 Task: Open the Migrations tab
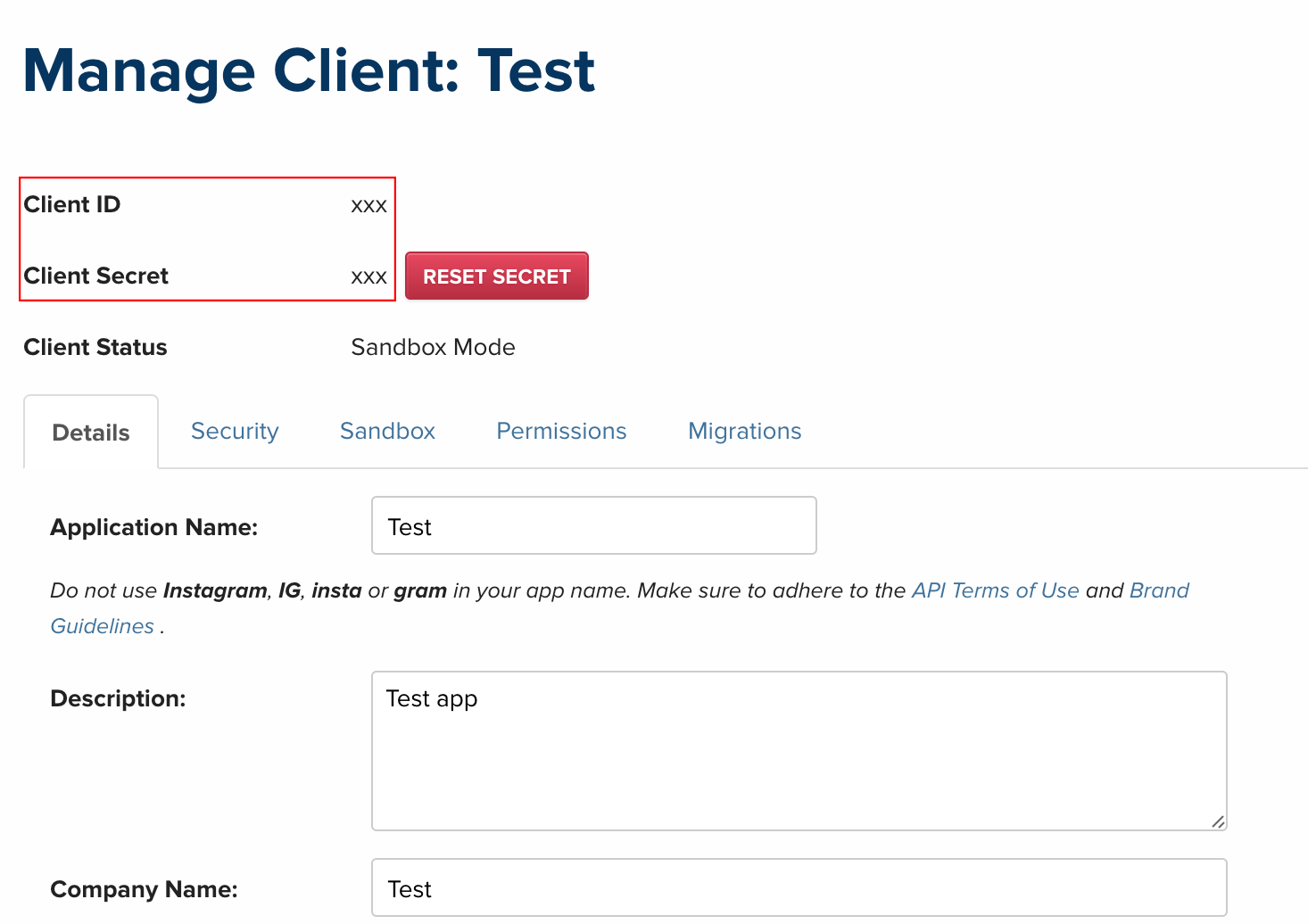744,432
